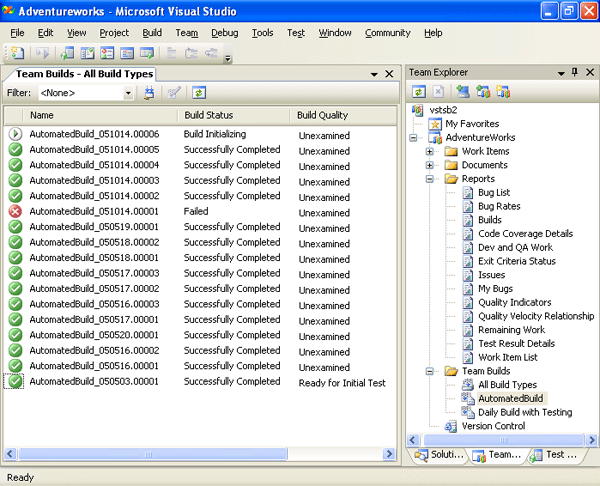The width and height of the screenshot is (600, 486).
Task: Select the row AutomatedBuild_050519.00001
Action: (x=200, y=227)
